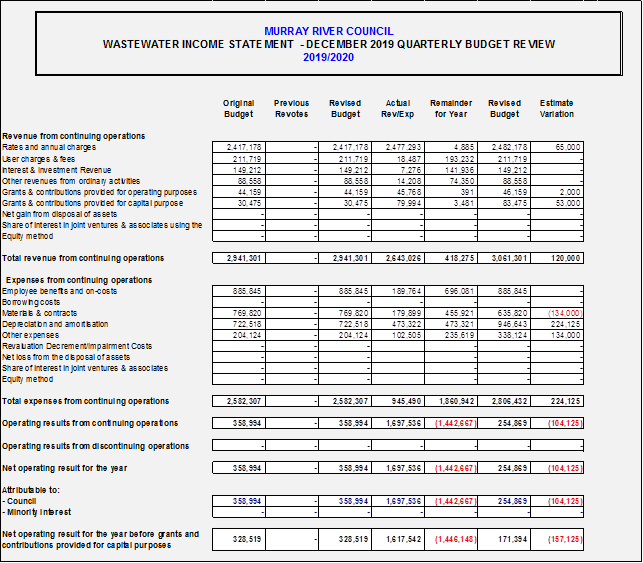Click 224,125 in the Depreciation row
Image resolution: width=643 pixels, height=563 pixels.
(557, 324)
